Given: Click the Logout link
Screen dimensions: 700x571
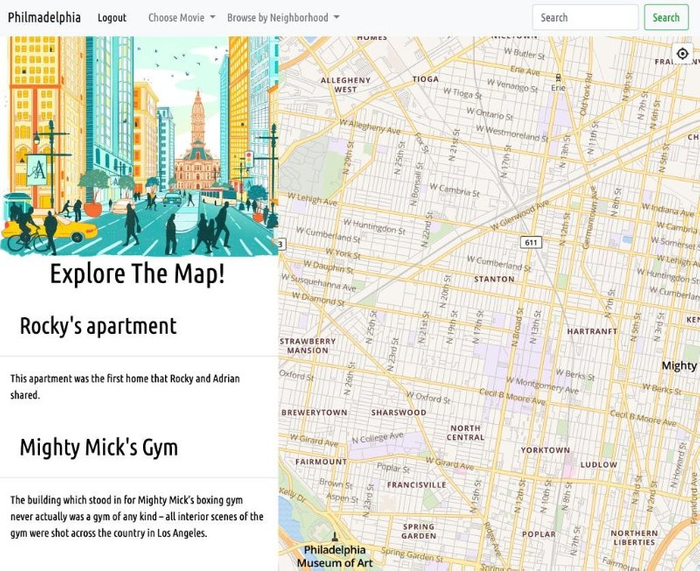Looking at the screenshot, I should [112, 18].
